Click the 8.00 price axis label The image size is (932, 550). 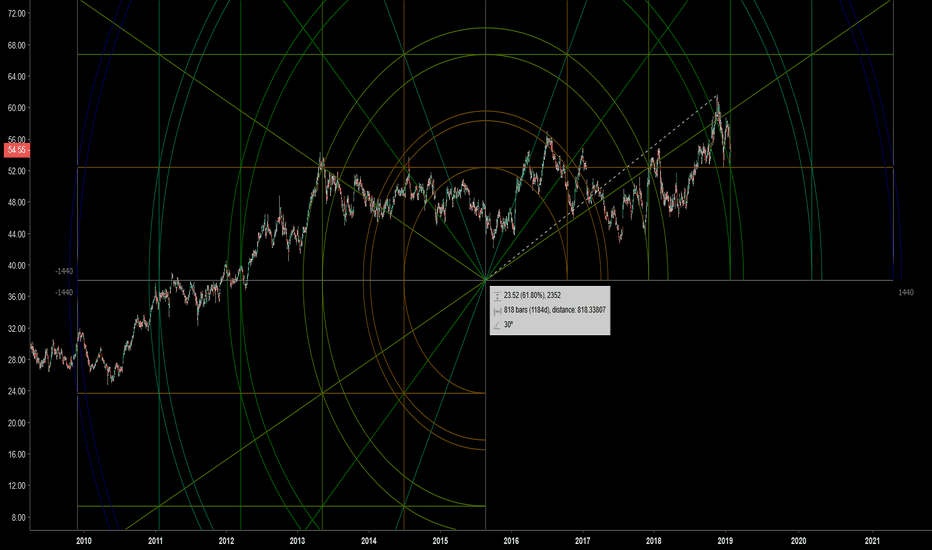pyautogui.click(x=18, y=517)
